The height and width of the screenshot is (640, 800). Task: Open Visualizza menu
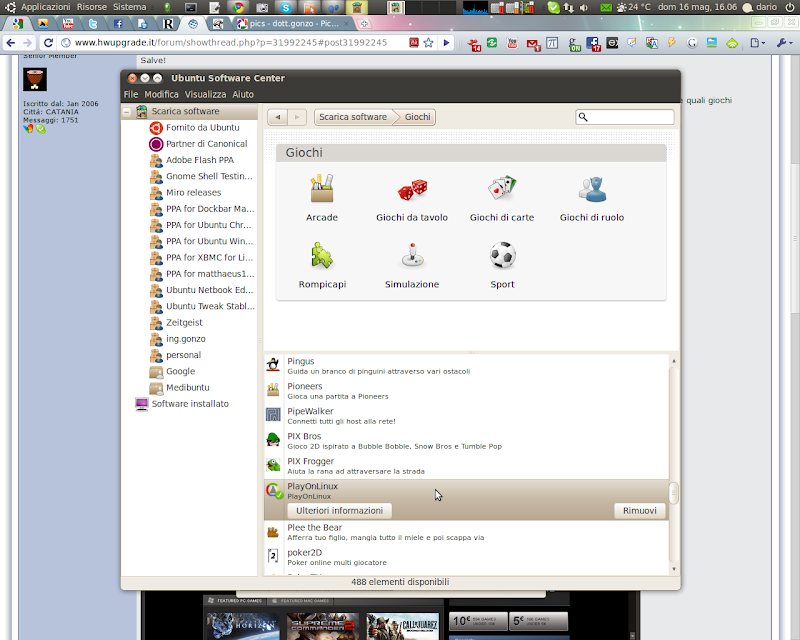point(205,94)
